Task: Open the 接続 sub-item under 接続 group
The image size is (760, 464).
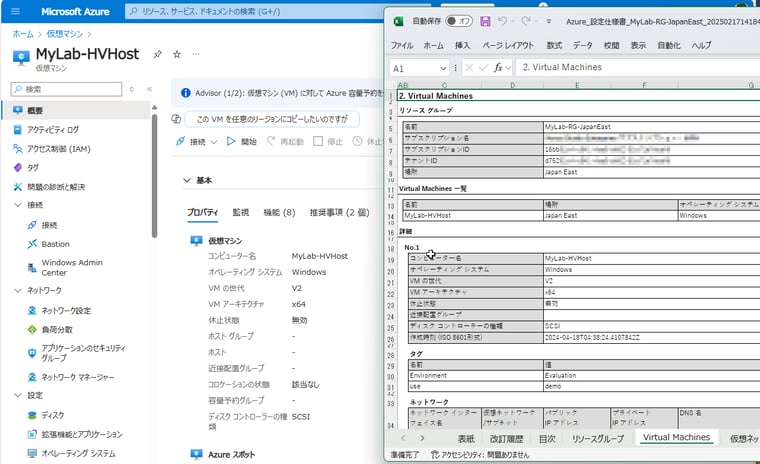Action: pyautogui.click(x=49, y=225)
